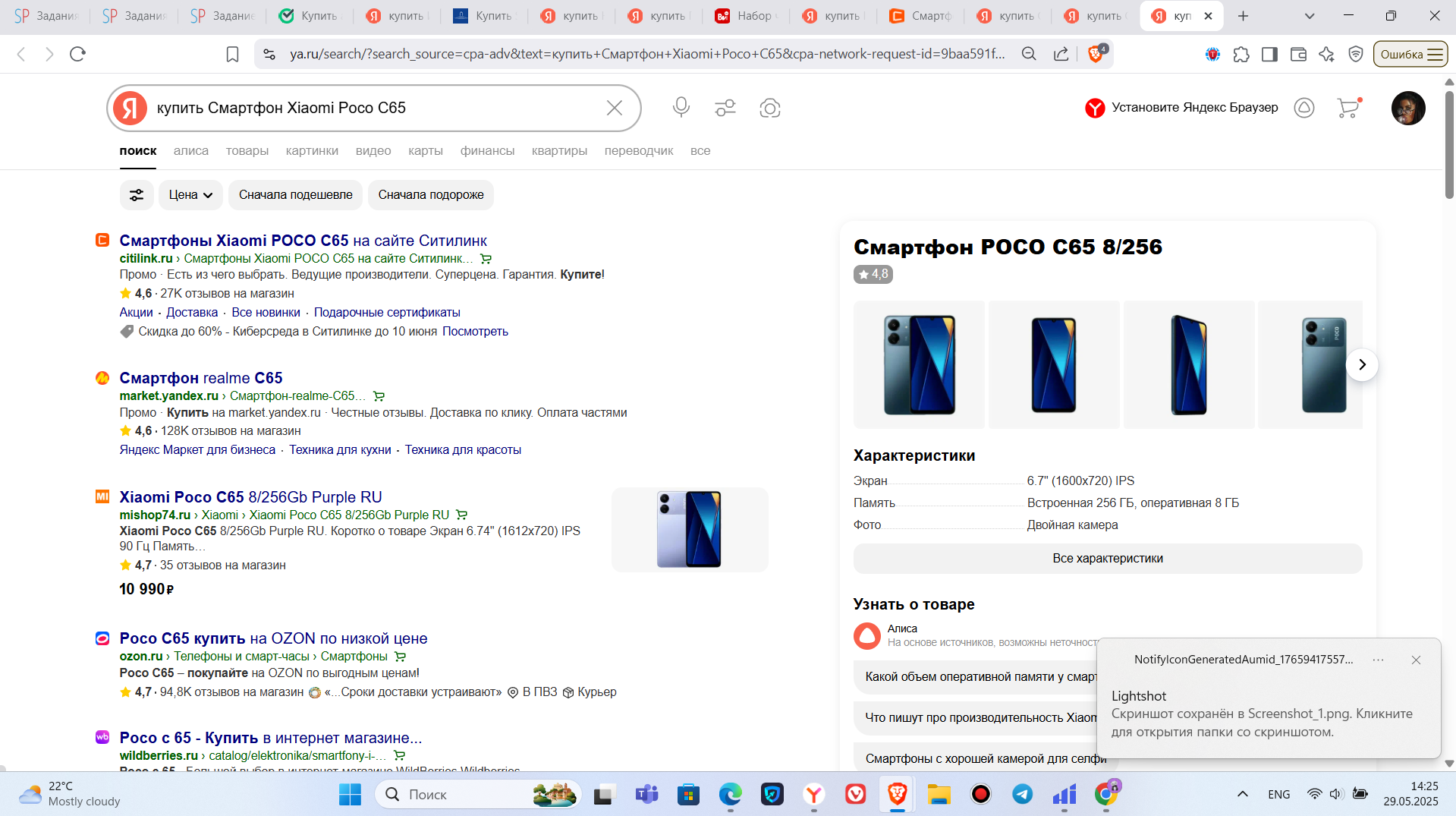The height and width of the screenshot is (816, 1456).
Task: Open weather widget Mostly cloudy
Action: point(70,794)
